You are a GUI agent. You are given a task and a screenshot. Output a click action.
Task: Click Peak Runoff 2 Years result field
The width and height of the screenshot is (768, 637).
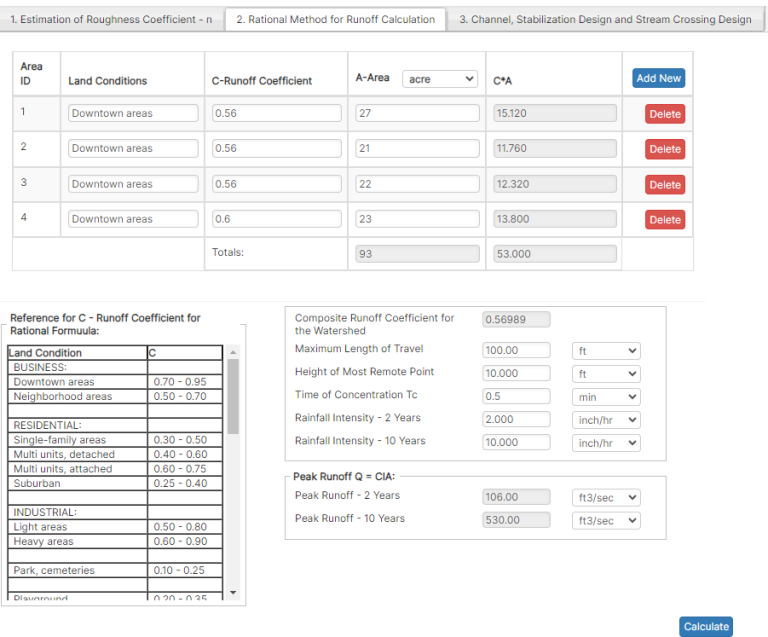pyautogui.click(x=516, y=497)
